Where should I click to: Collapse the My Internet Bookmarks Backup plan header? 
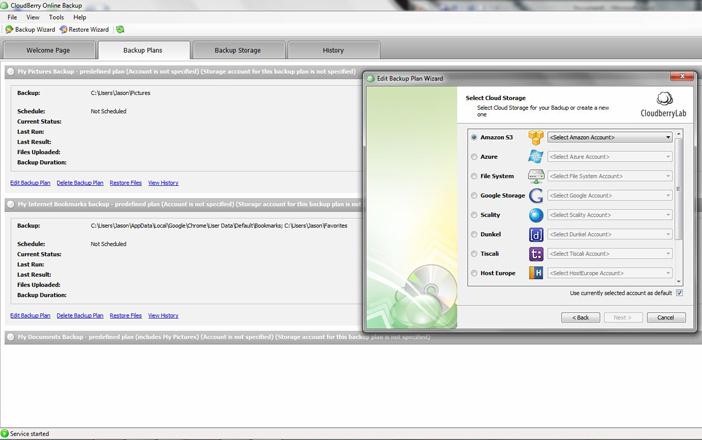(x=11, y=204)
